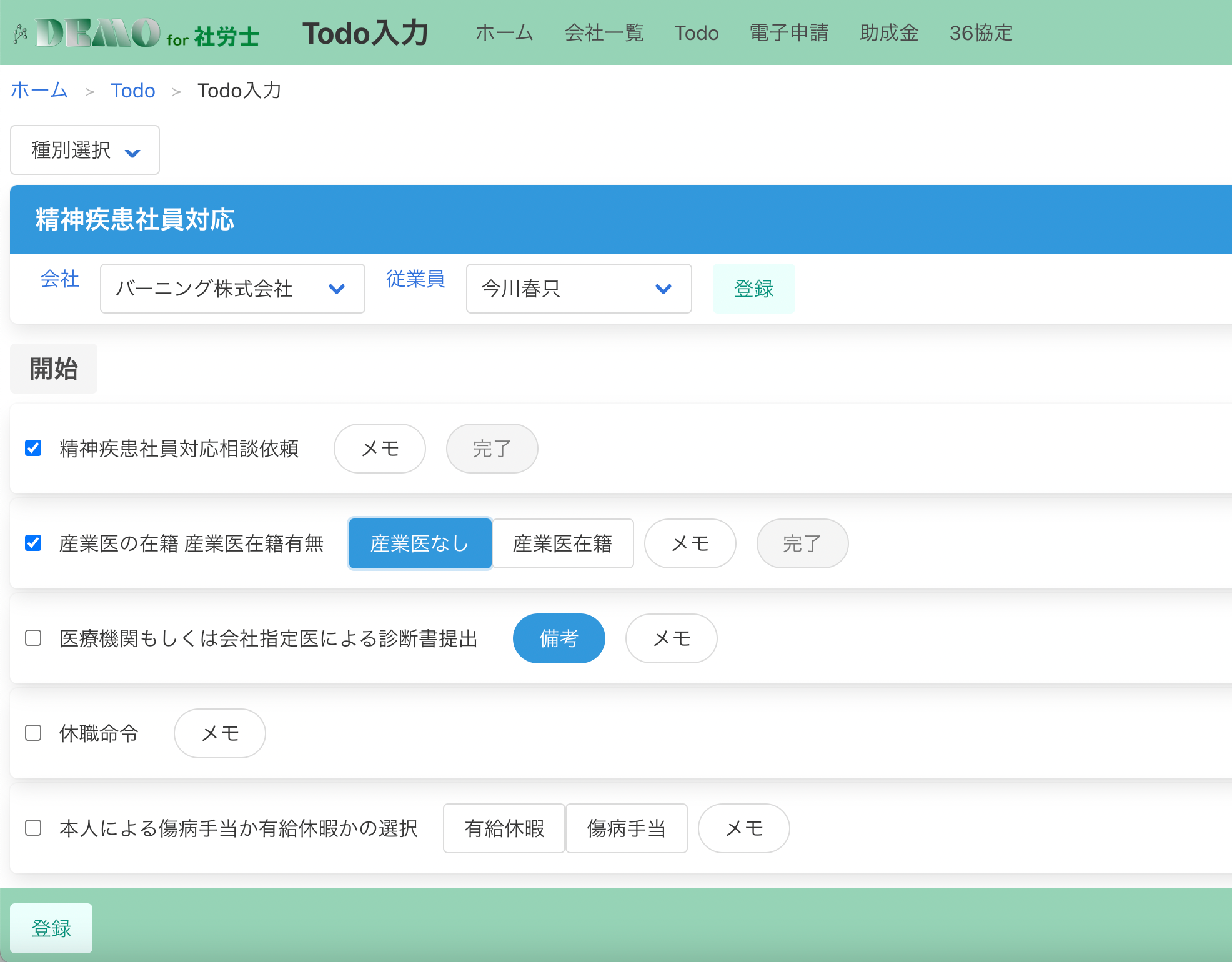Viewport: 1232px width, 962px height.
Task: Open the 従業員 employee dropdown
Action: click(x=578, y=289)
